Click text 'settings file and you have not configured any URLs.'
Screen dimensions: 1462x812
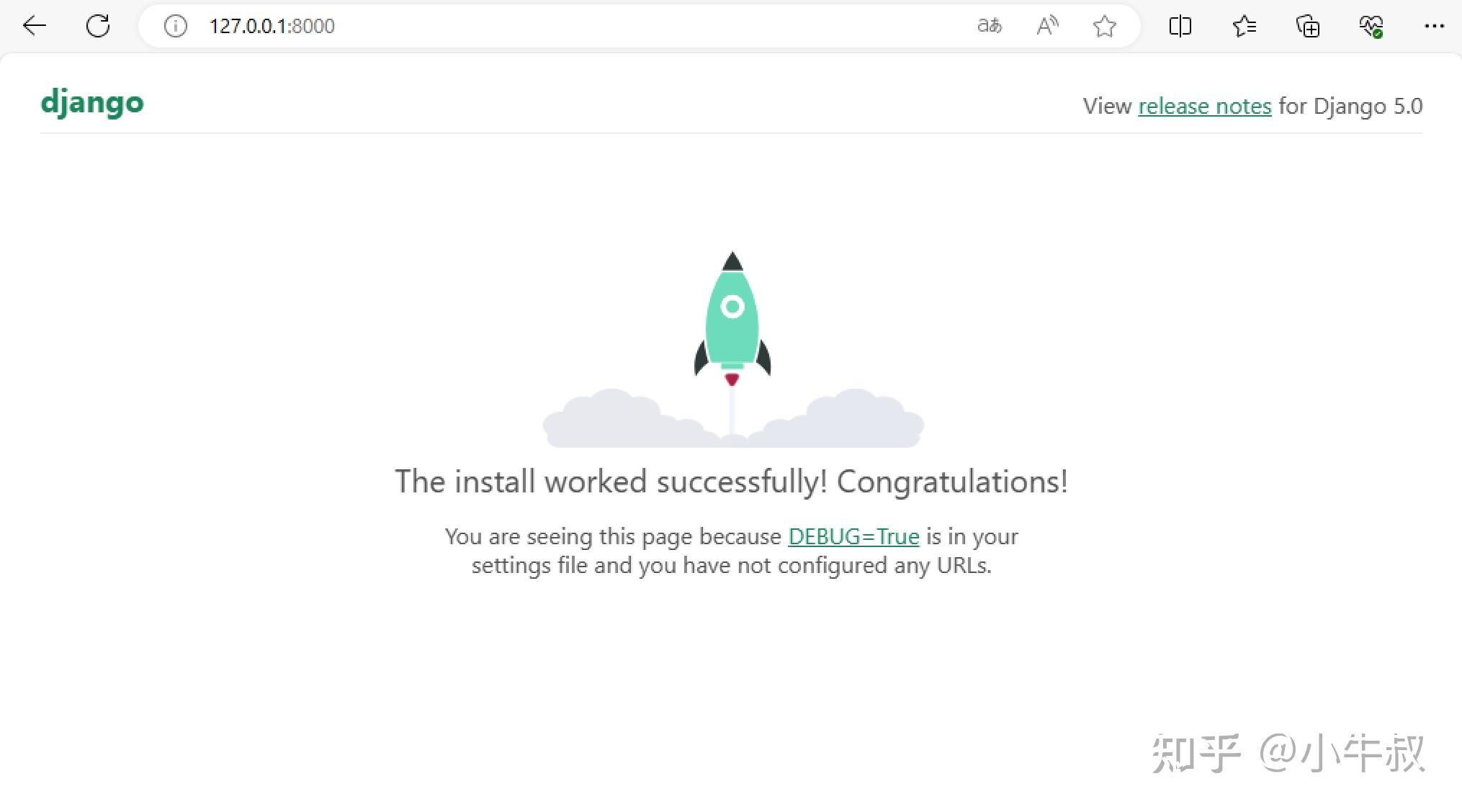pos(731,566)
